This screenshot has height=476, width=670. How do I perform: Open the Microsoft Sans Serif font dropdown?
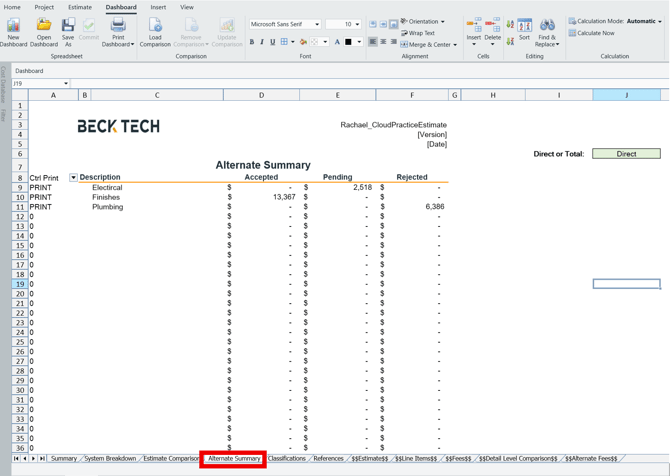pyautogui.click(x=317, y=24)
